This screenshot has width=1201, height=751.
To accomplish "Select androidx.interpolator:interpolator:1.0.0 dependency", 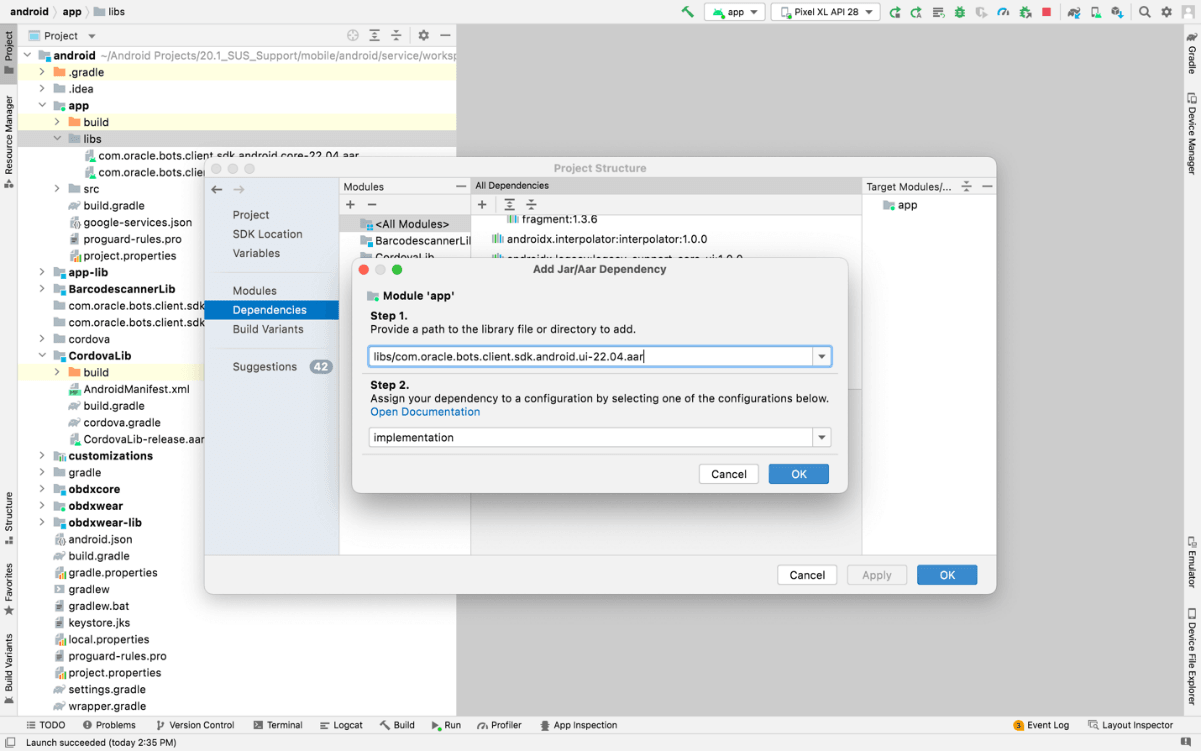I will (x=599, y=239).
